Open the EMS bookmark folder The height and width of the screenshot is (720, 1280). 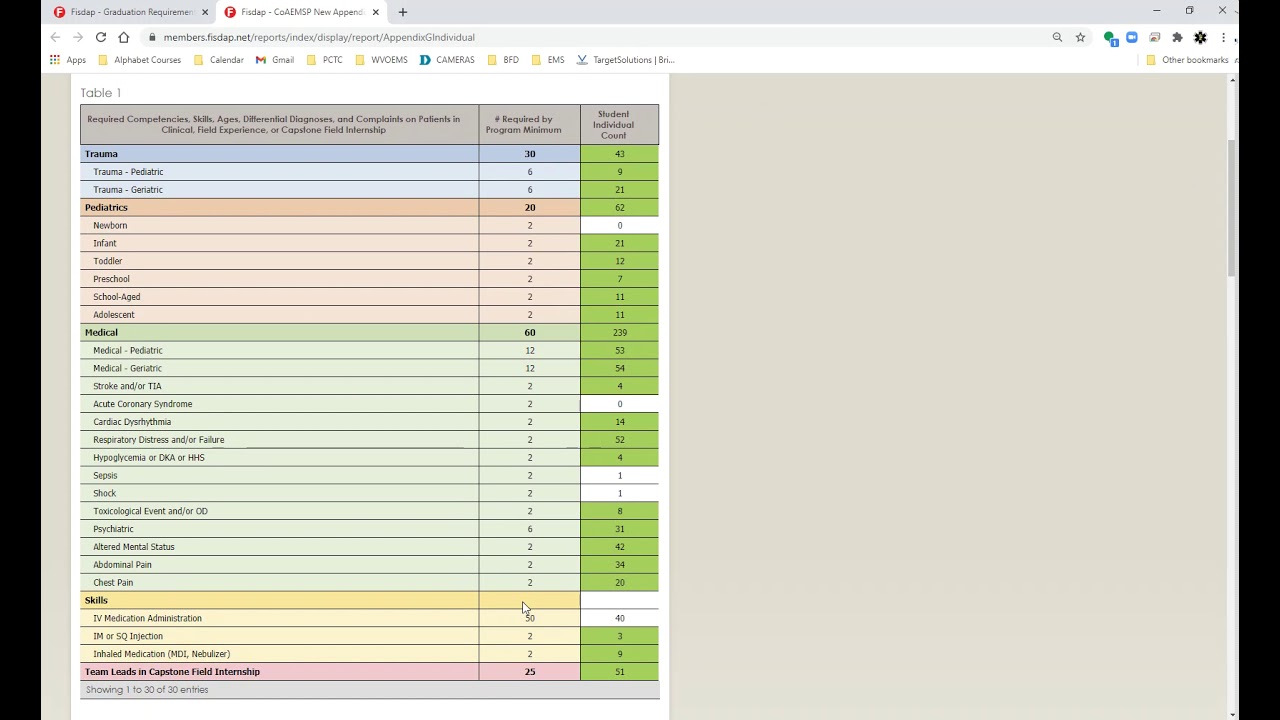(x=548, y=60)
